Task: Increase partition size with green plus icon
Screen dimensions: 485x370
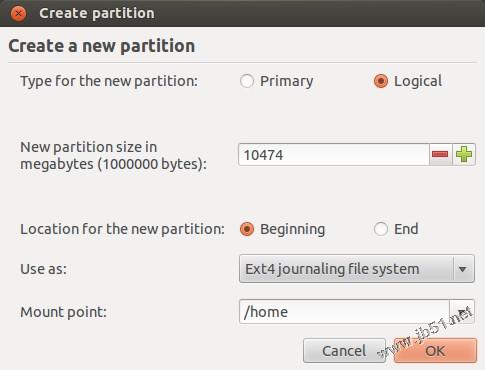Action: (x=464, y=154)
